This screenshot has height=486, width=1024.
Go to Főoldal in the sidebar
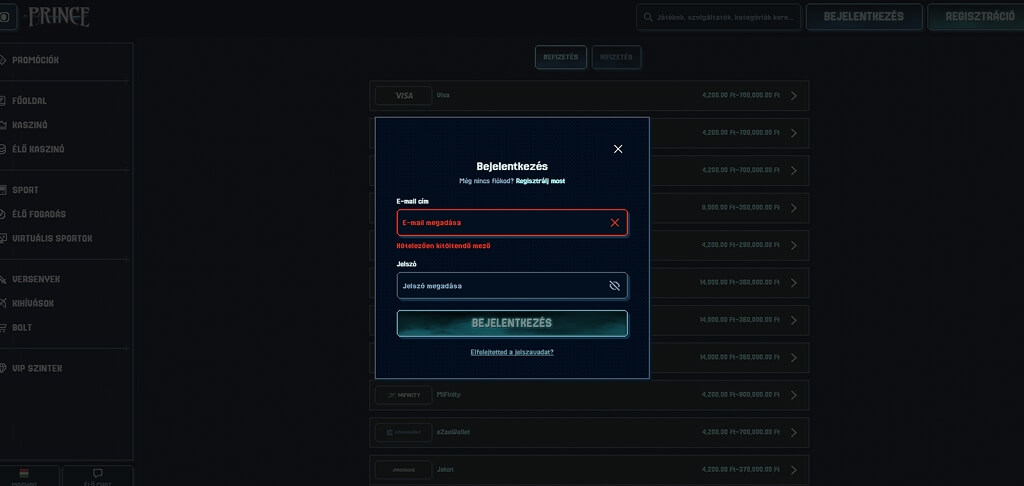pyautogui.click(x=29, y=101)
